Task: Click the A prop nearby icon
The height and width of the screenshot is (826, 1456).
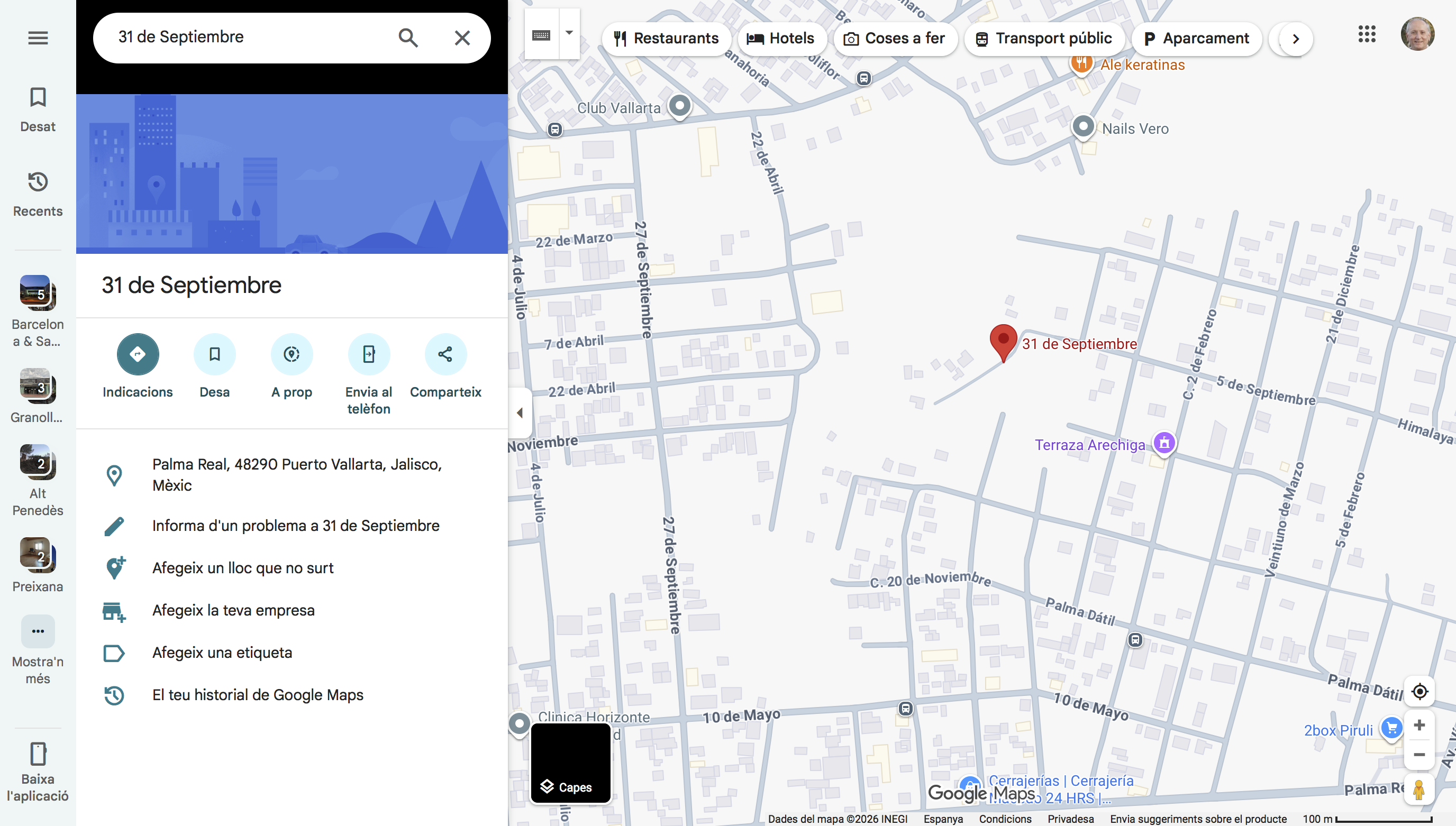Action: 291,354
